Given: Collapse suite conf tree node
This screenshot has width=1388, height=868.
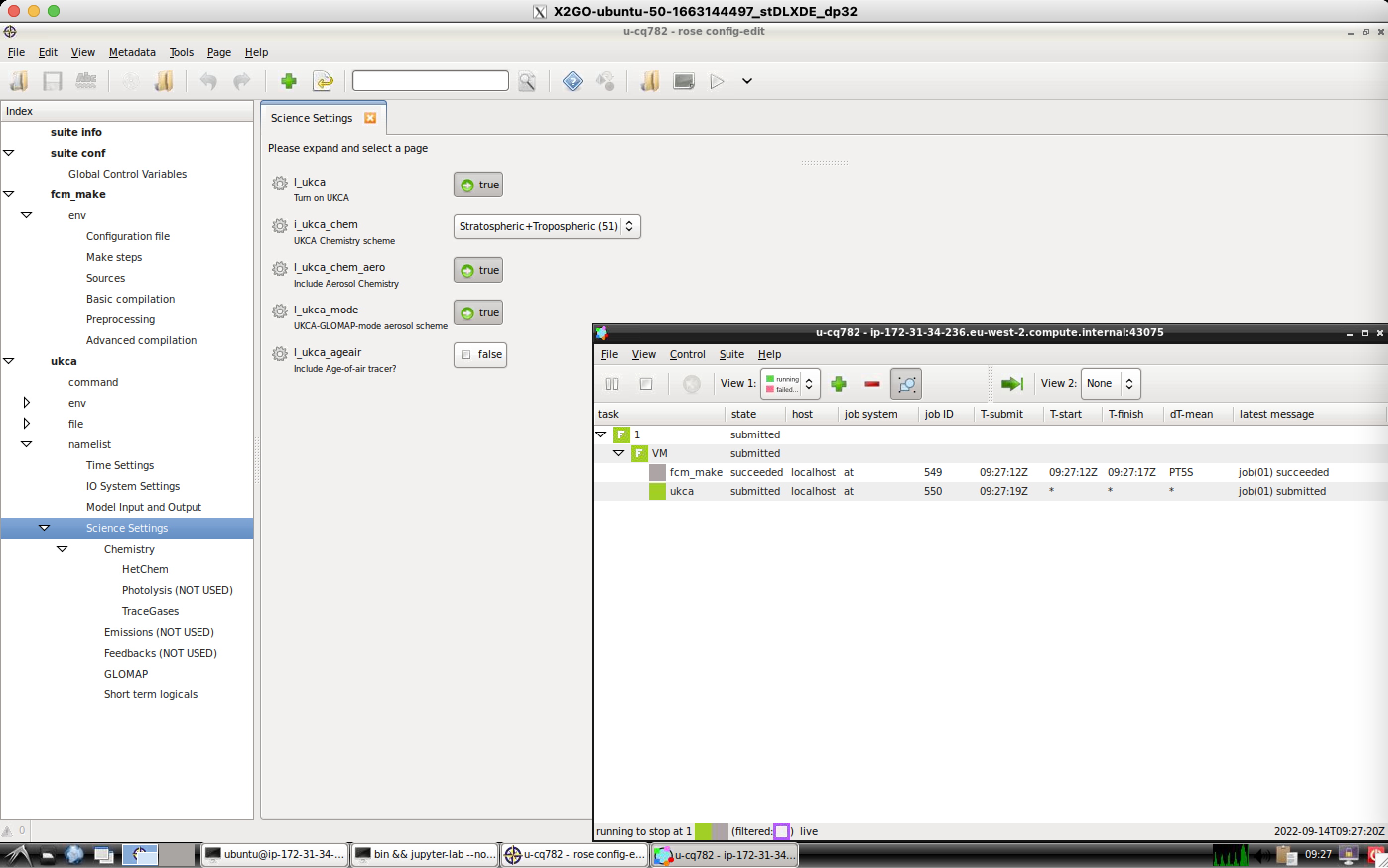Looking at the screenshot, I should [x=8, y=153].
